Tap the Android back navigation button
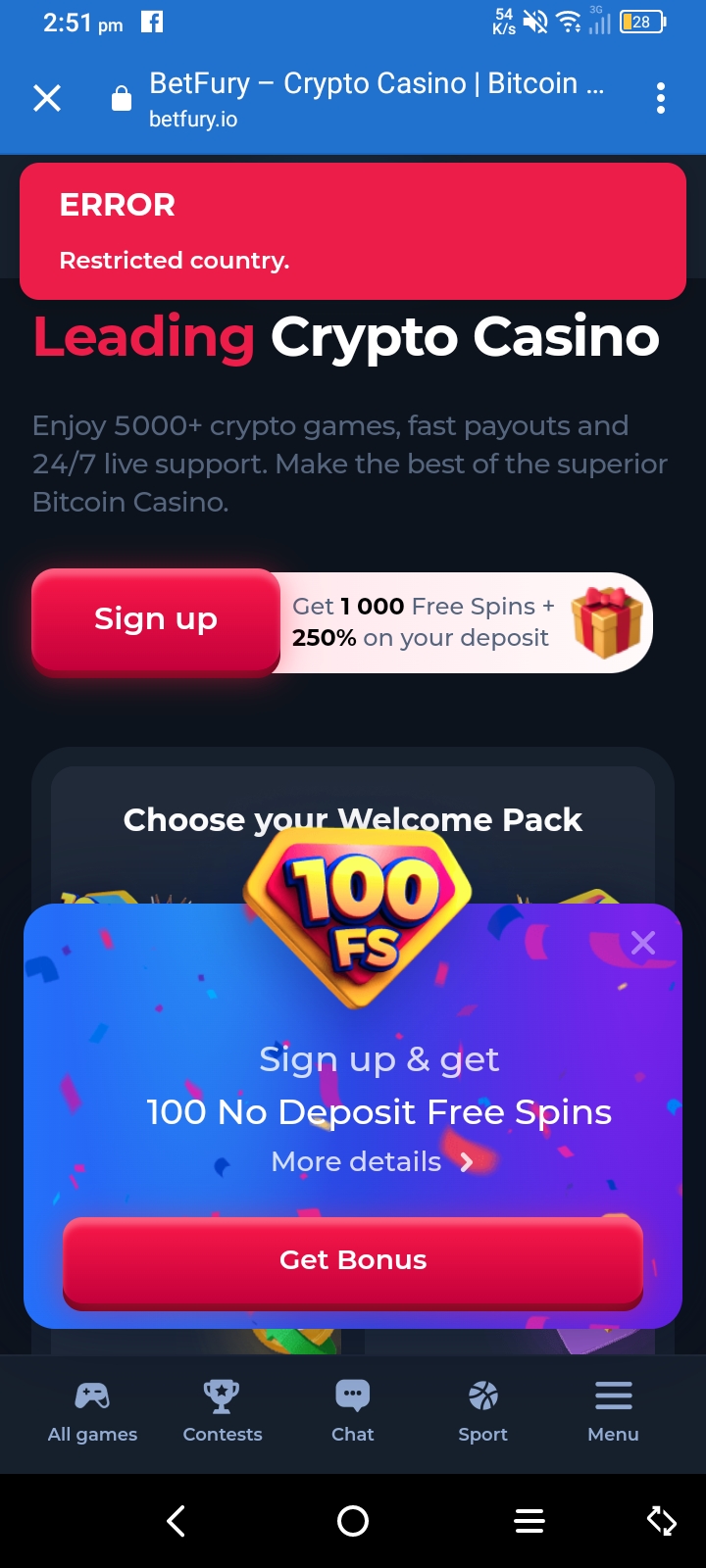Viewport: 706px width, 1568px height. click(176, 1521)
